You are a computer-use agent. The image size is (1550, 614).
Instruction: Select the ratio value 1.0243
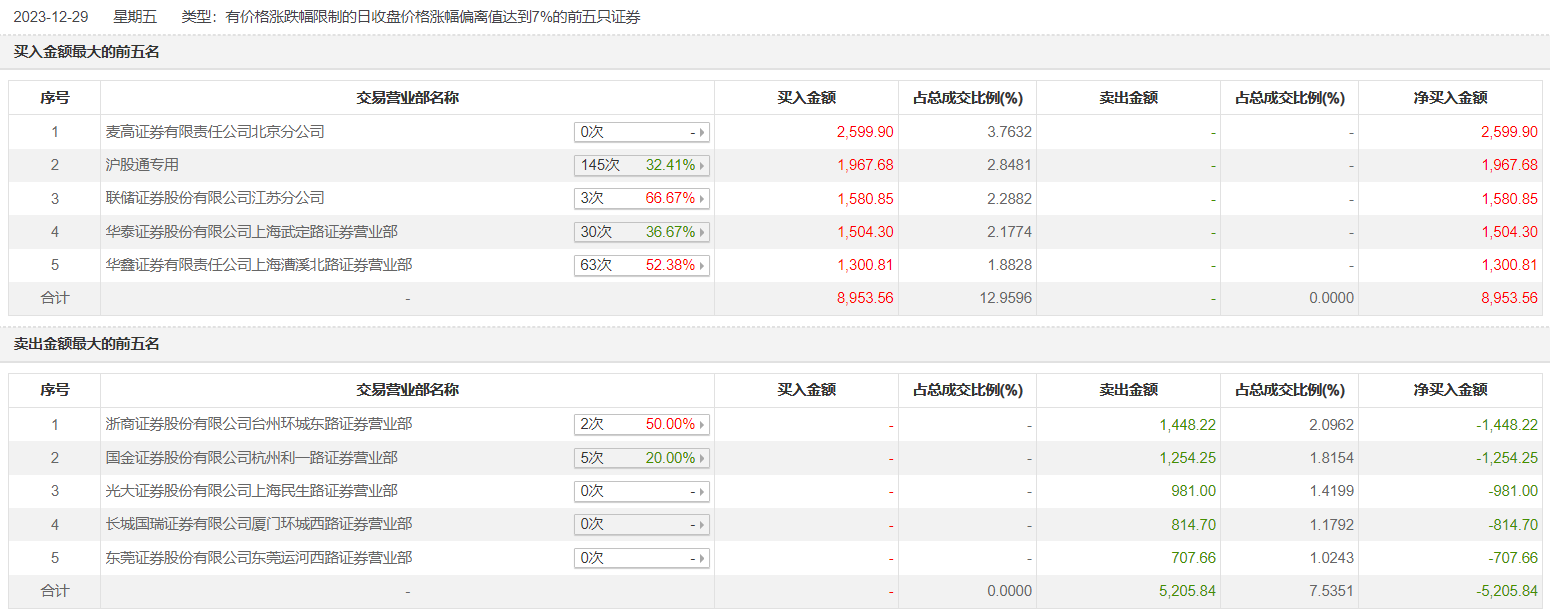[1329, 558]
